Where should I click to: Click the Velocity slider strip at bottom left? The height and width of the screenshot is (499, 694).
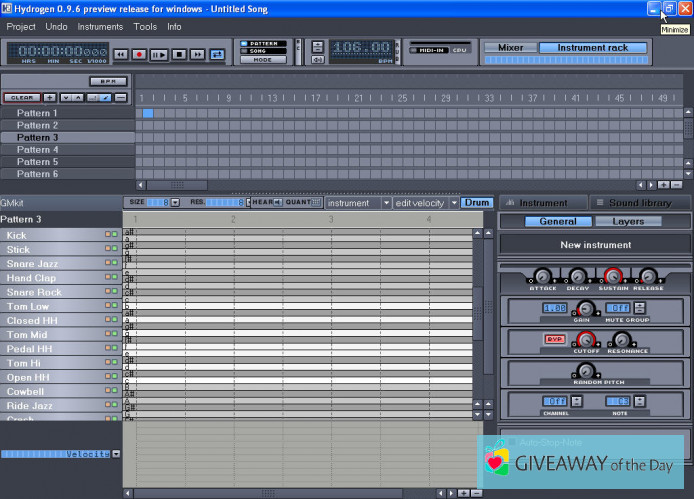[55, 453]
